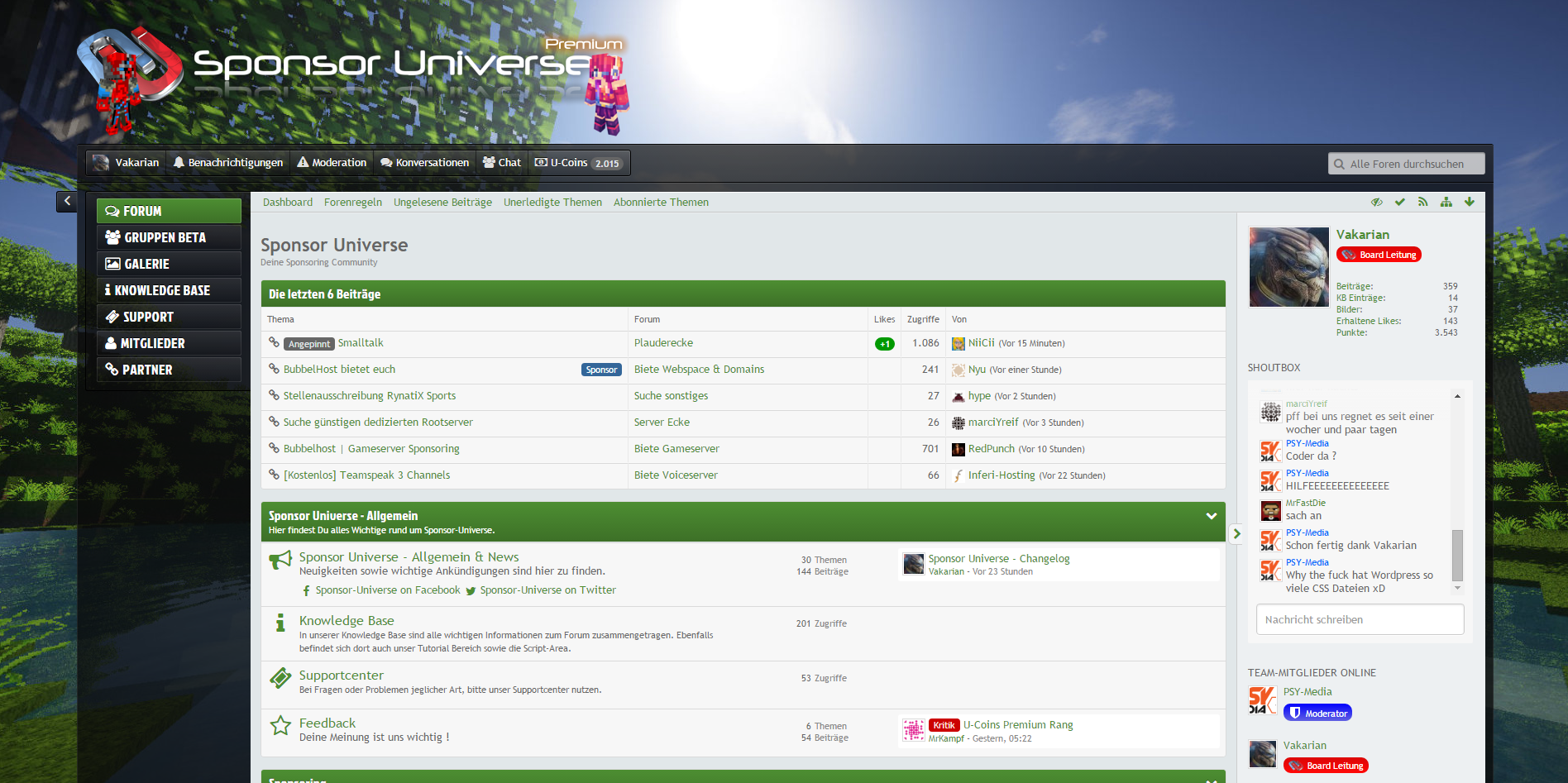This screenshot has width=1568, height=783.
Task: Open the Smalltalk thread
Action: [361, 343]
